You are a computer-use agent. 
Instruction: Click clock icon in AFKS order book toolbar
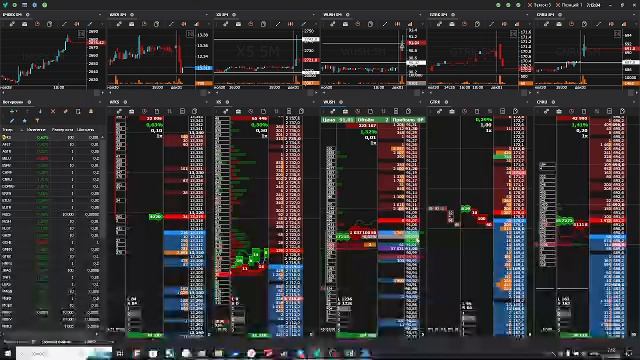[144, 111]
